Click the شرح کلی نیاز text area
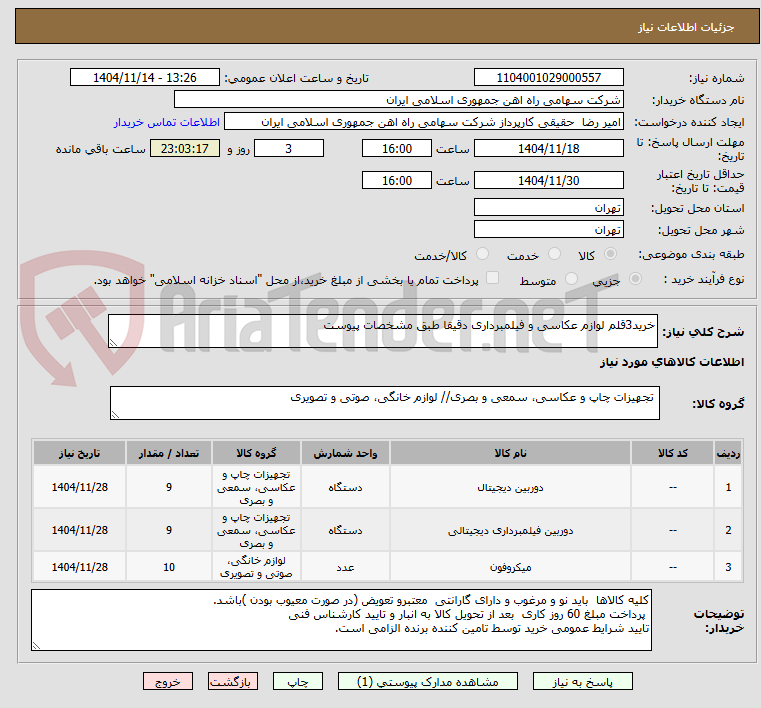This screenshot has height=708, width=761. tap(383, 331)
